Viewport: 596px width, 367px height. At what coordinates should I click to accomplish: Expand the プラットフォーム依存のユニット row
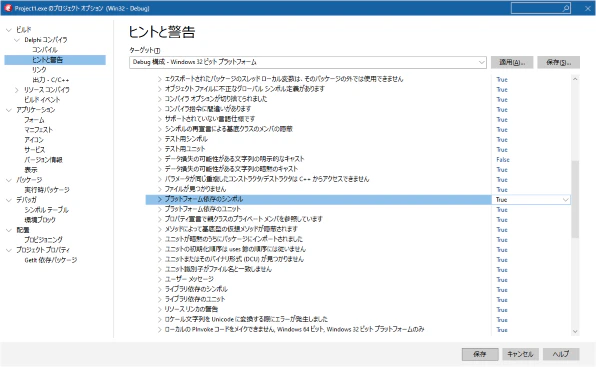(160, 209)
